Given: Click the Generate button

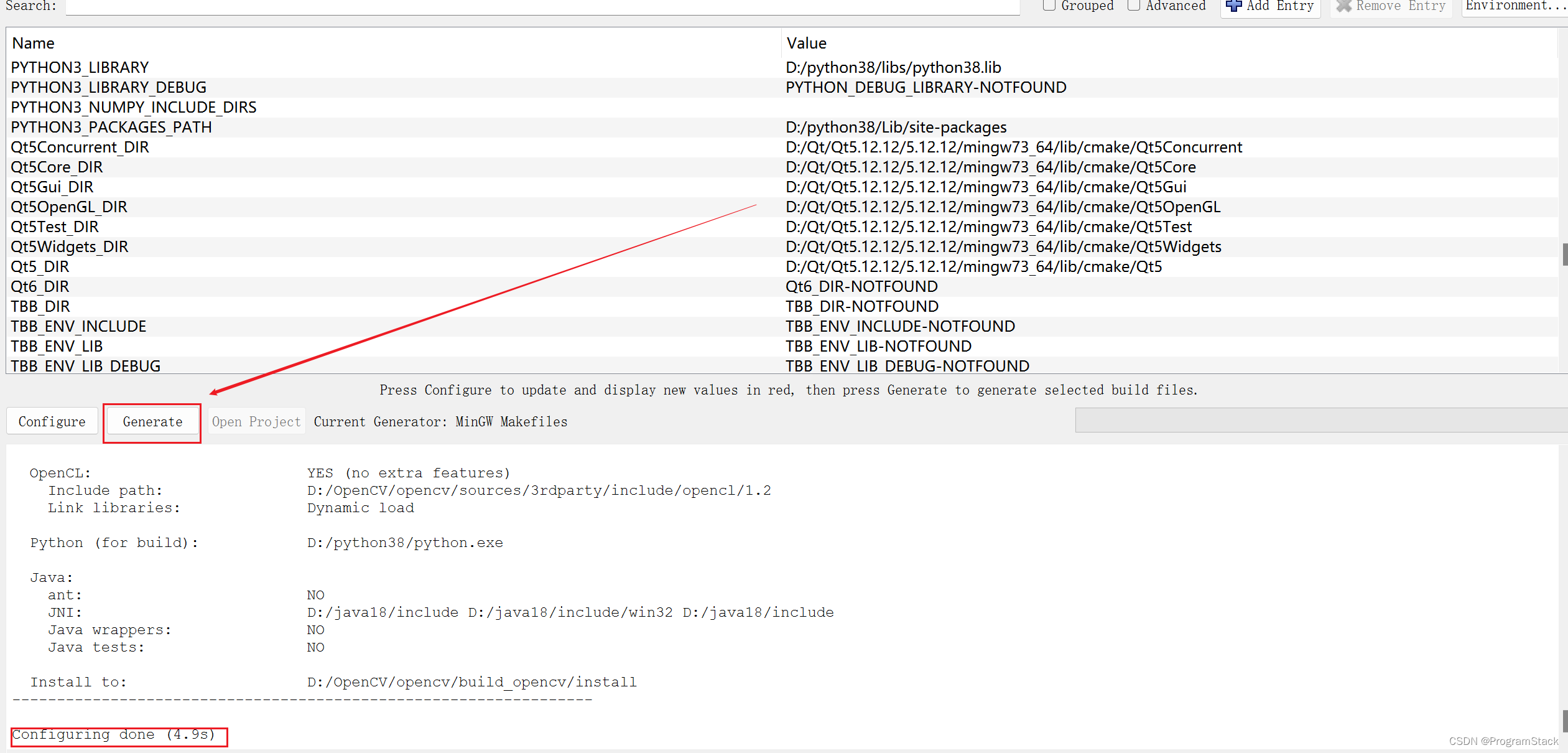Looking at the screenshot, I should pyautogui.click(x=152, y=421).
